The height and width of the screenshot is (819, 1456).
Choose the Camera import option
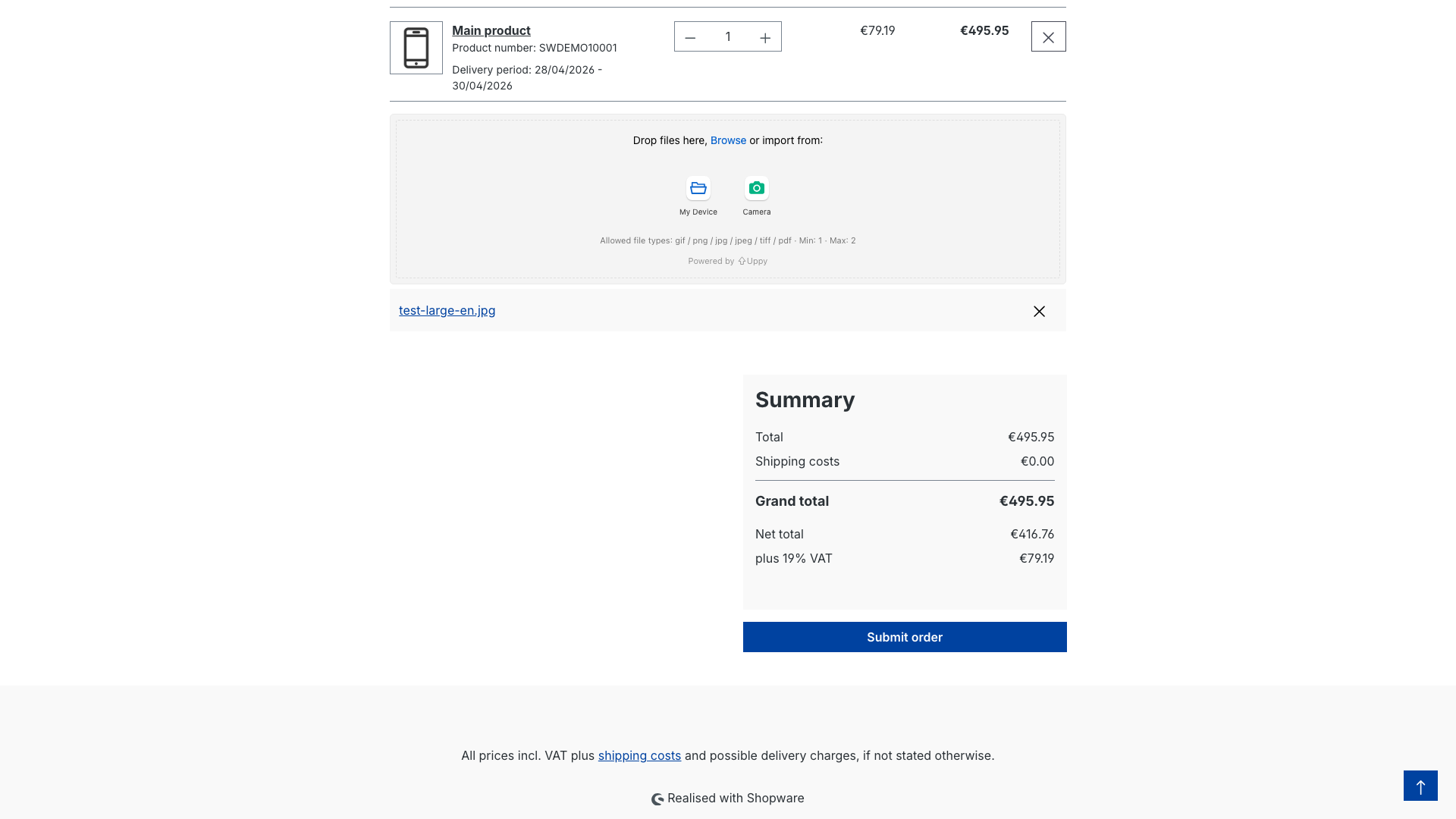[x=756, y=189]
